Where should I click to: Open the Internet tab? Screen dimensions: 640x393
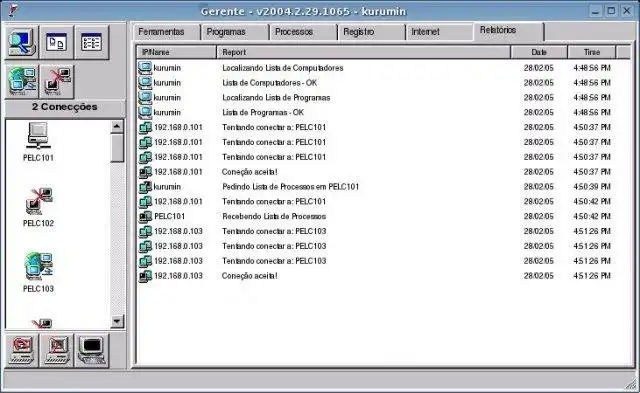439,32
